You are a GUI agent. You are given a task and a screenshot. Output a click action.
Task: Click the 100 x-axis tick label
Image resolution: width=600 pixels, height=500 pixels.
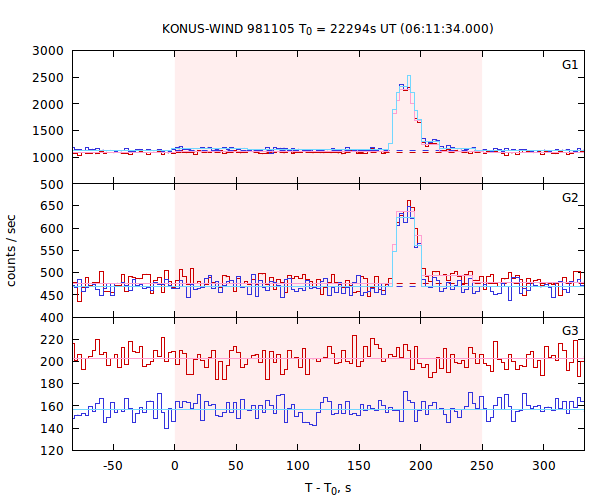tap(298, 466)
